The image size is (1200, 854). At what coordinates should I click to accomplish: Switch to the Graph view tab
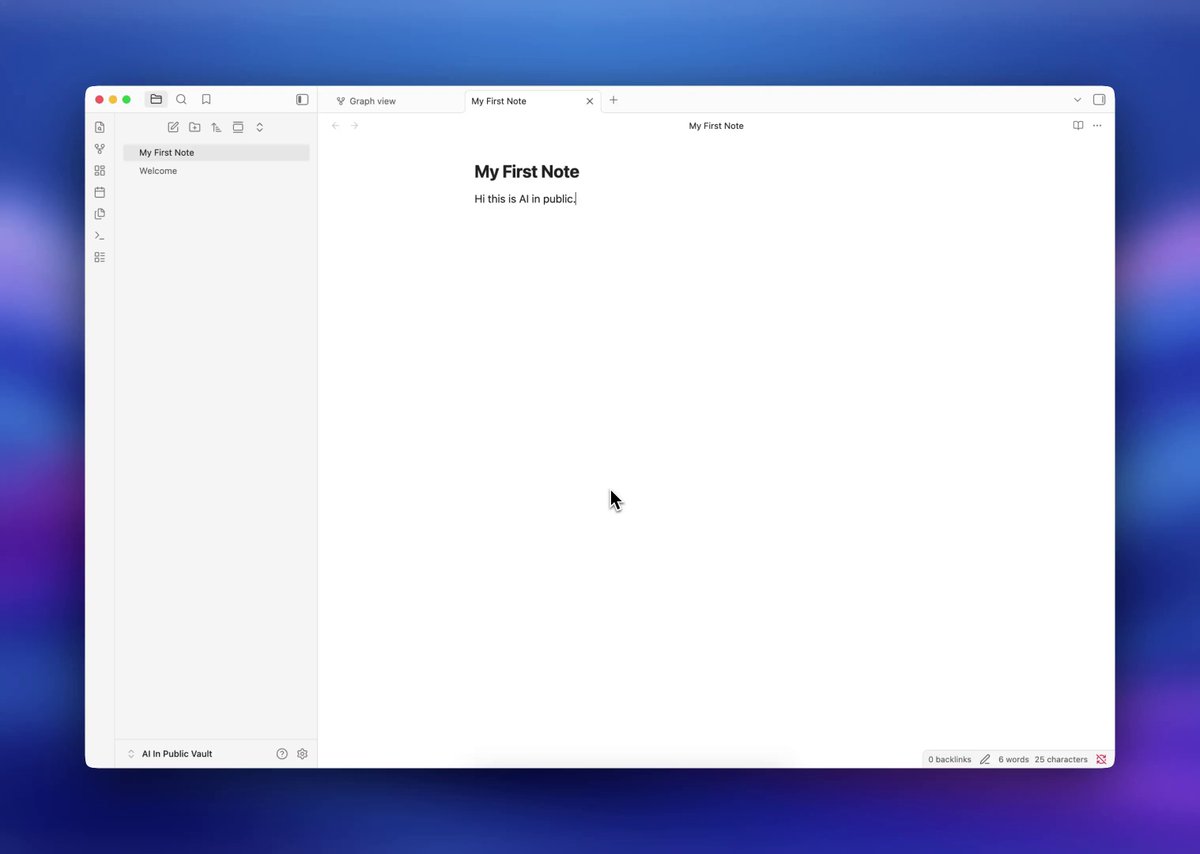pyautogui.click(x=391, y=101)
